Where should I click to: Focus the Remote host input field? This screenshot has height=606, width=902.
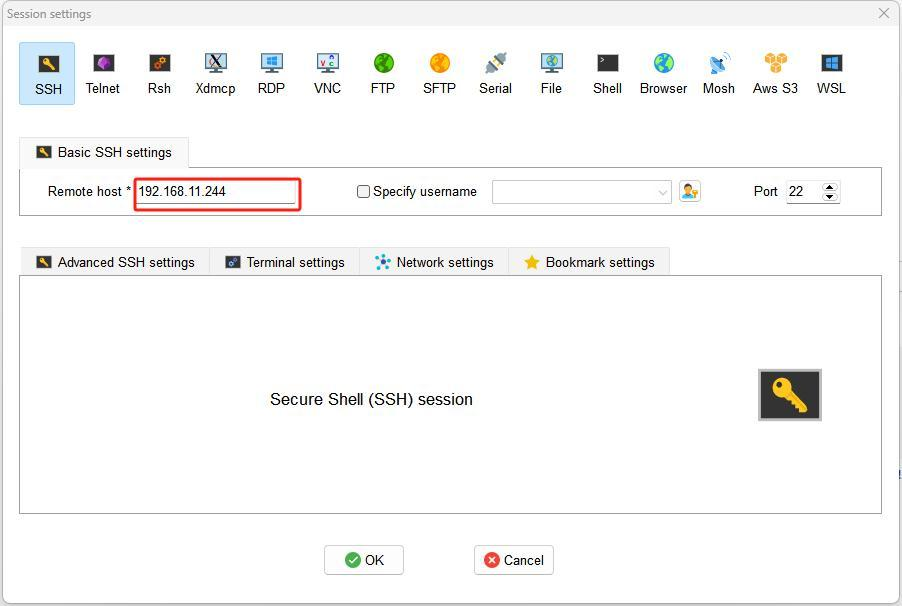(x=217, y=192)
